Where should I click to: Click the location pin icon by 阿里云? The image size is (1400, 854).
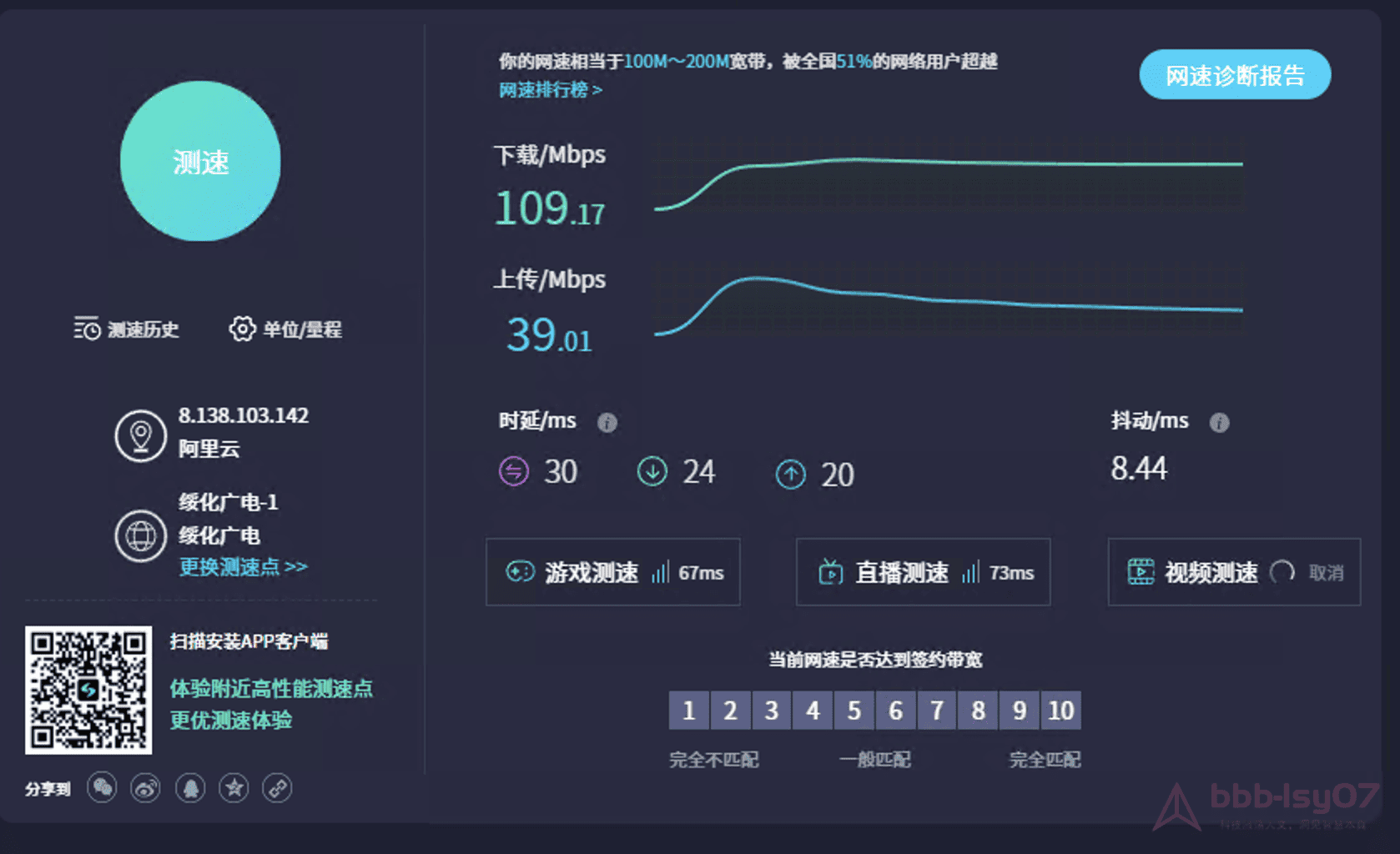coord(140,435)
